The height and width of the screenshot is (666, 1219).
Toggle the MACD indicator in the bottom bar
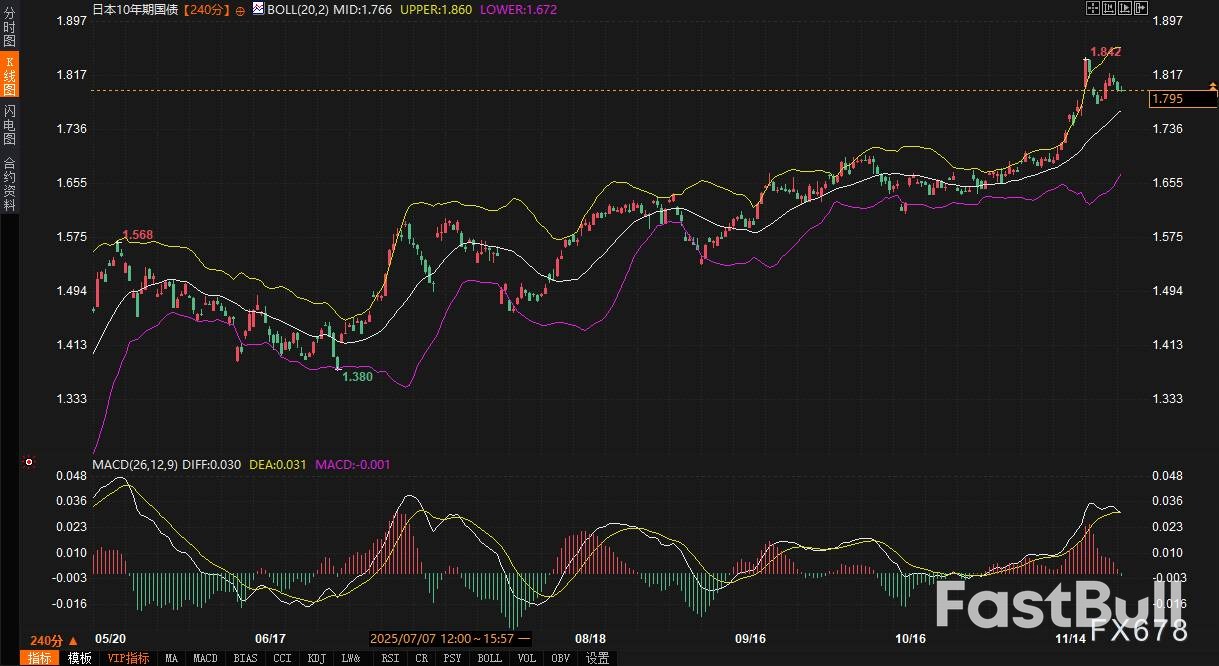coord(205,658)
